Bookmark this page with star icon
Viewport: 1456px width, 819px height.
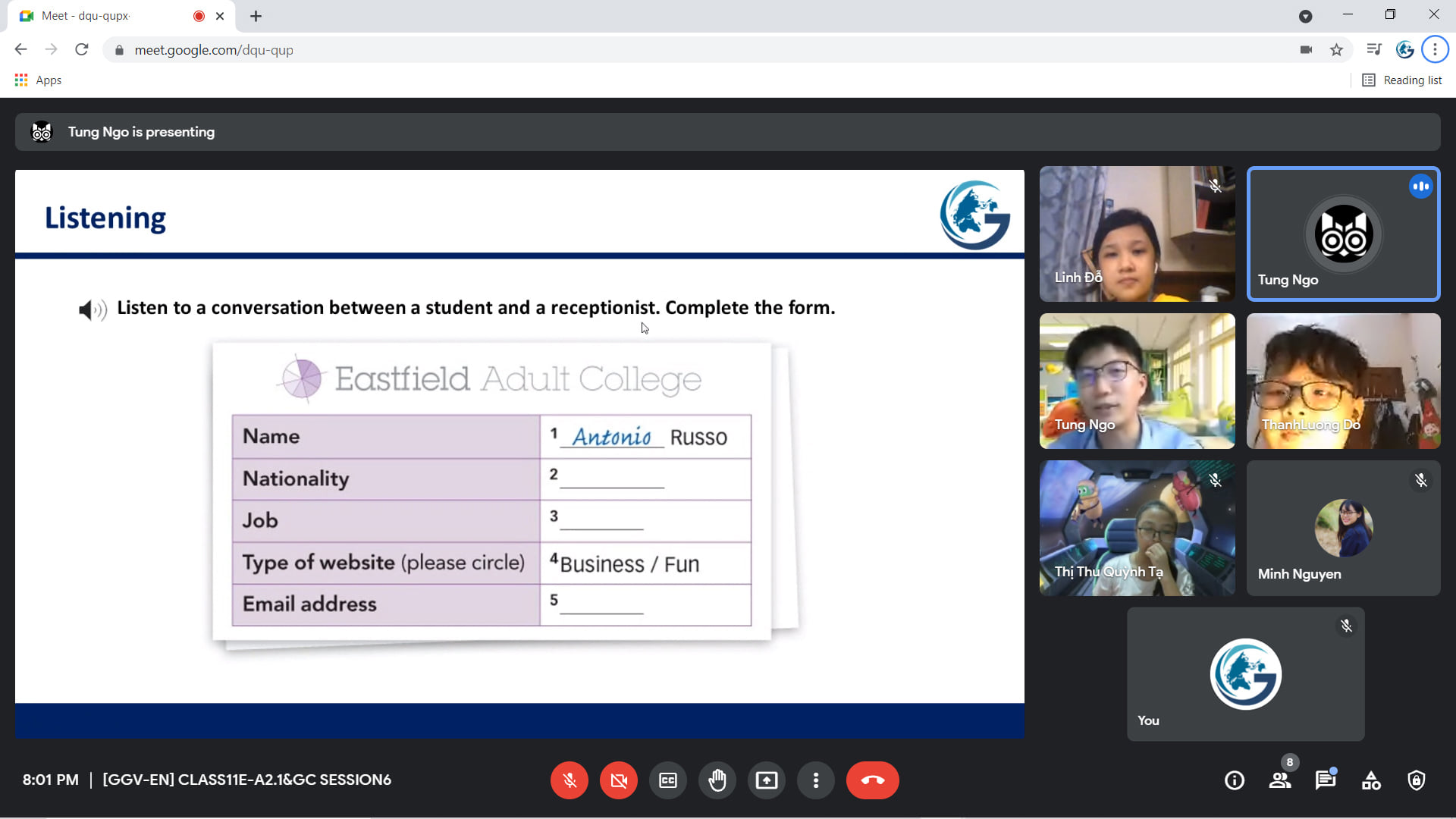tap(1336, 50)
